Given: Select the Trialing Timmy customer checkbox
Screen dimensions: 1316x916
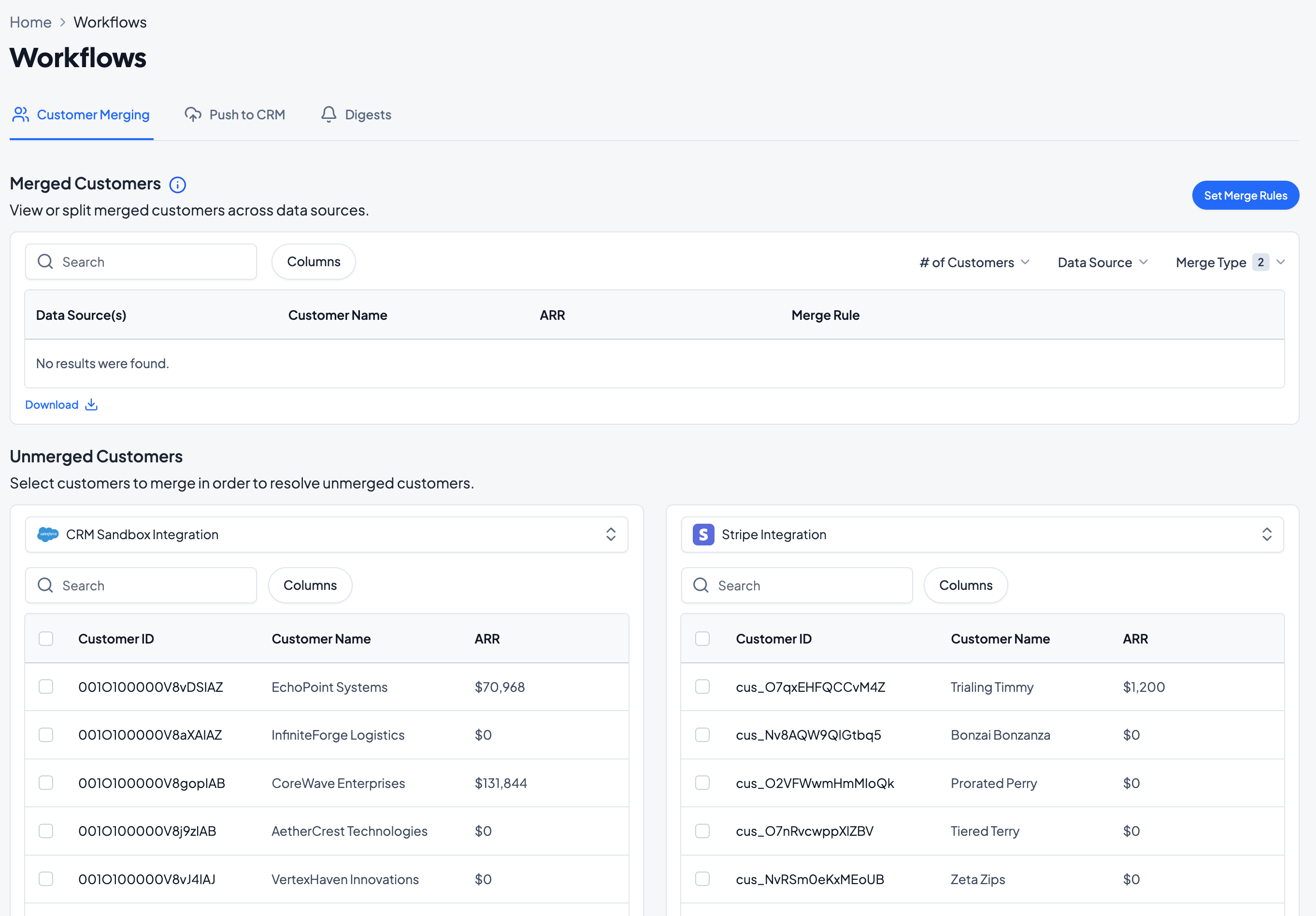Looking at the screenshot, I should click(702, 687).
